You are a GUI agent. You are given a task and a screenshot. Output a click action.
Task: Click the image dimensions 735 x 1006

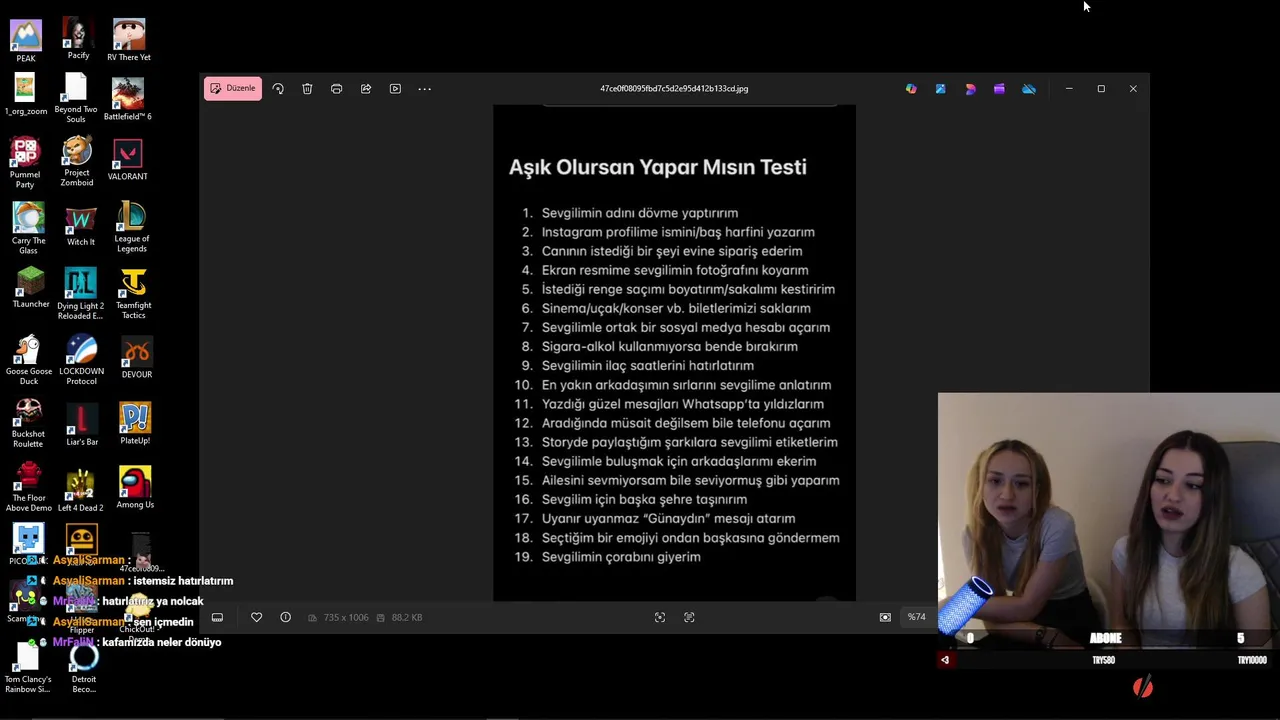344,617
